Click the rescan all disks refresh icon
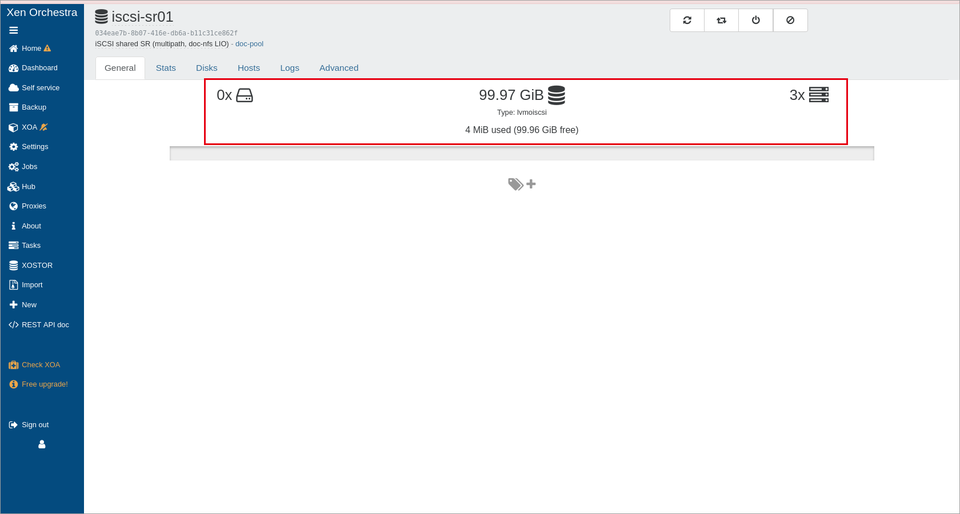 (687, 20)
